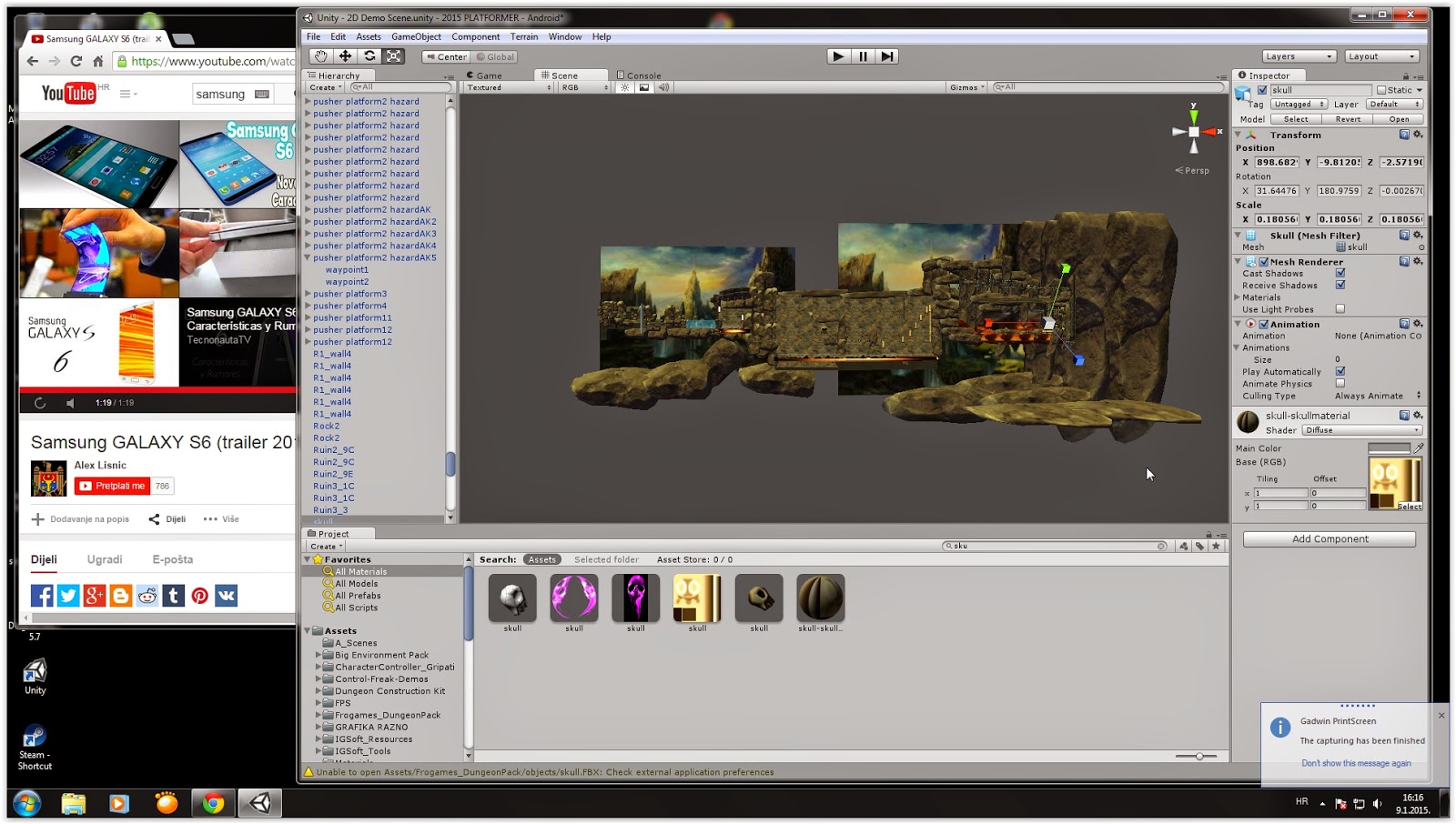
Task: Click the mesh object picker circle
Action: [x=1421, y=247]
